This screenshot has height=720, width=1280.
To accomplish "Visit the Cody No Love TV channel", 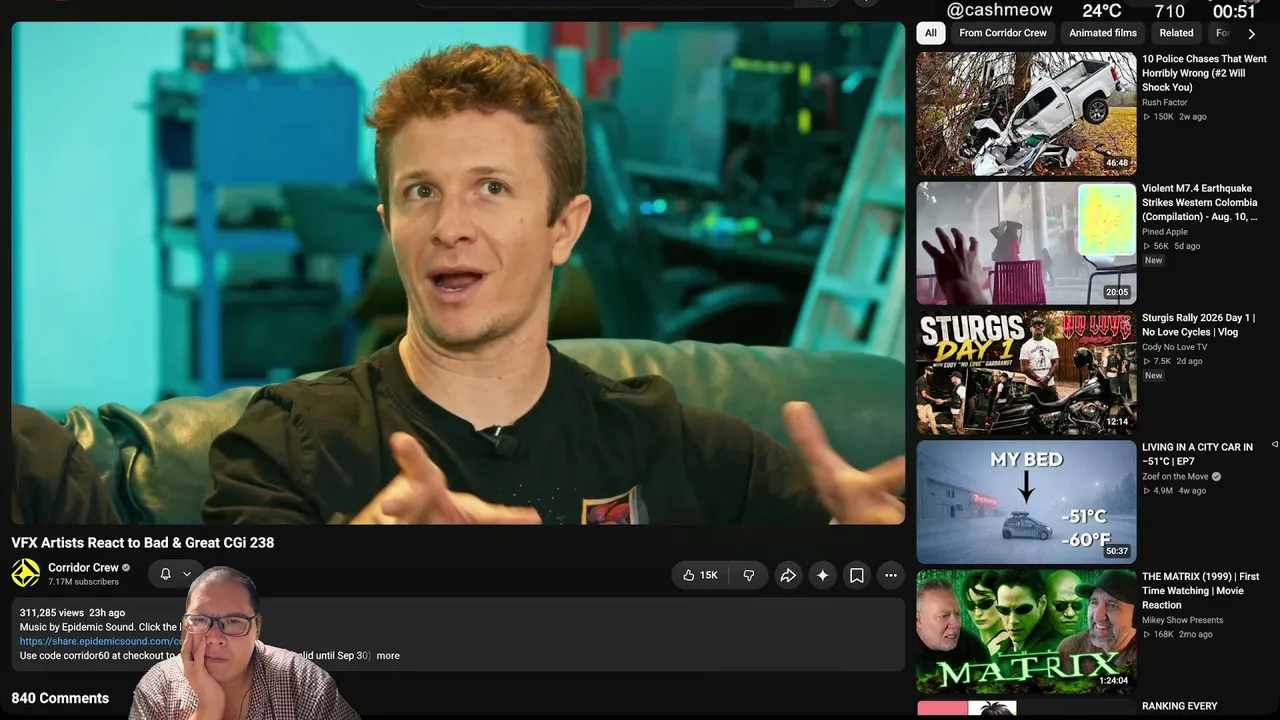I will pyautogui.click(x=1174, y=347).
